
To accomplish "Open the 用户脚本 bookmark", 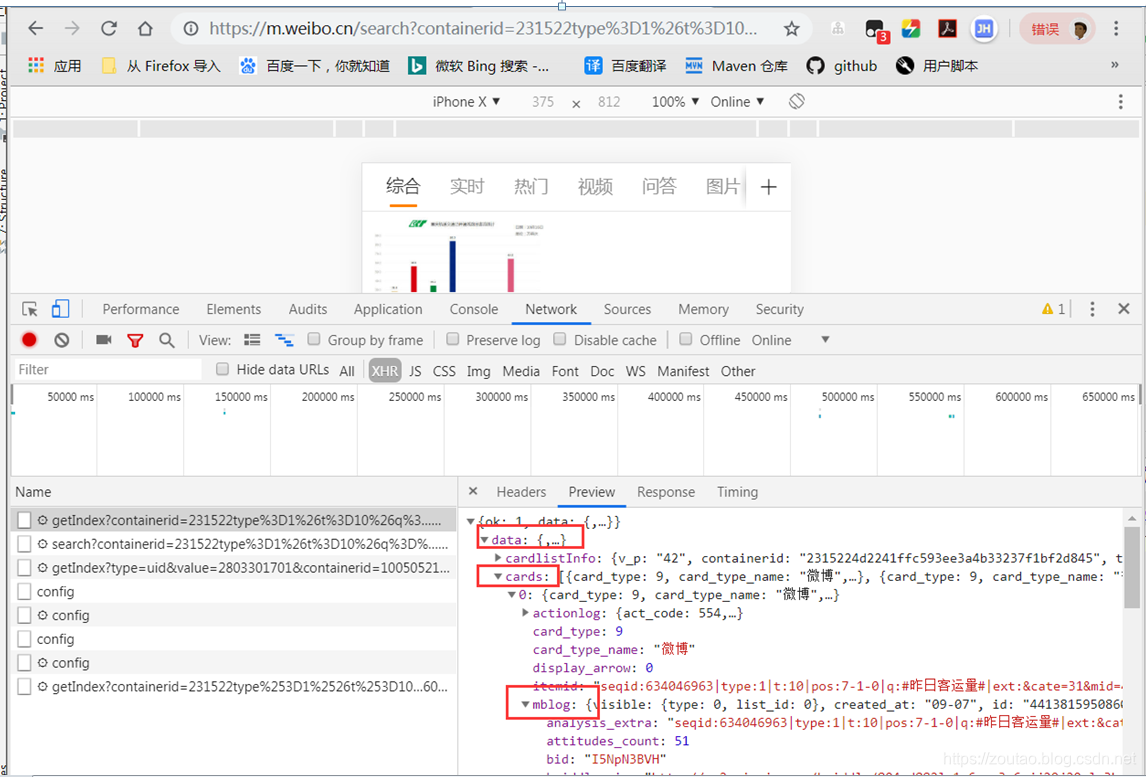I will click(x=937, y=66).
